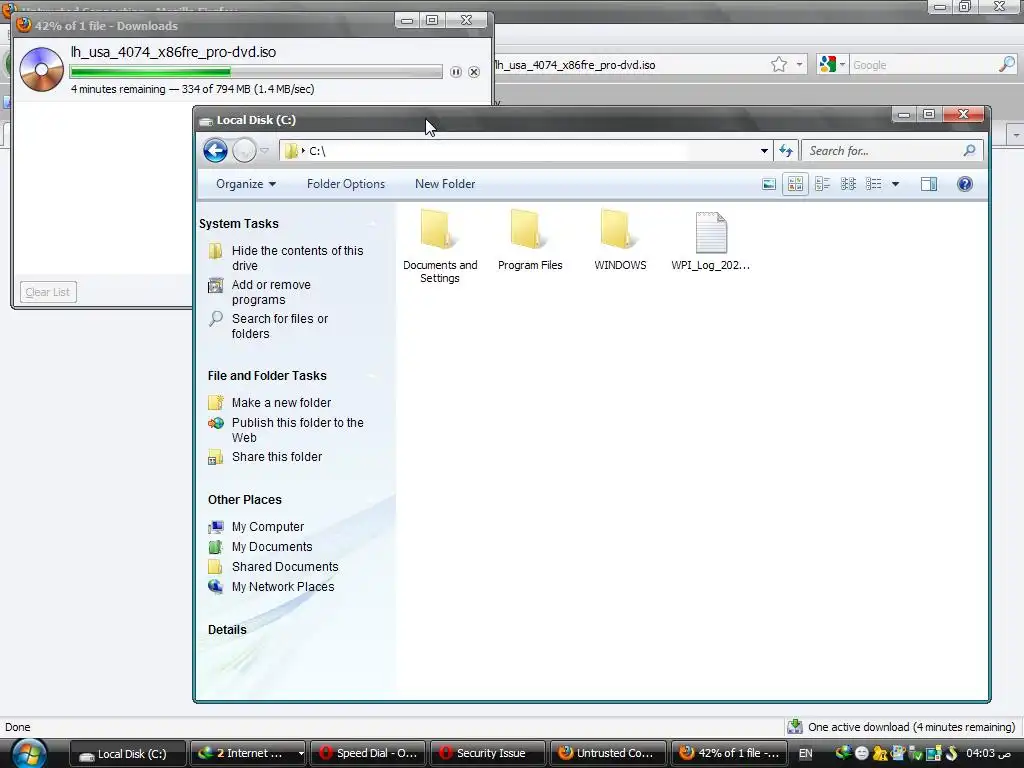Switch to filmstrip picture view icon
Viewport: 1024px width, 768px height.
769,184
